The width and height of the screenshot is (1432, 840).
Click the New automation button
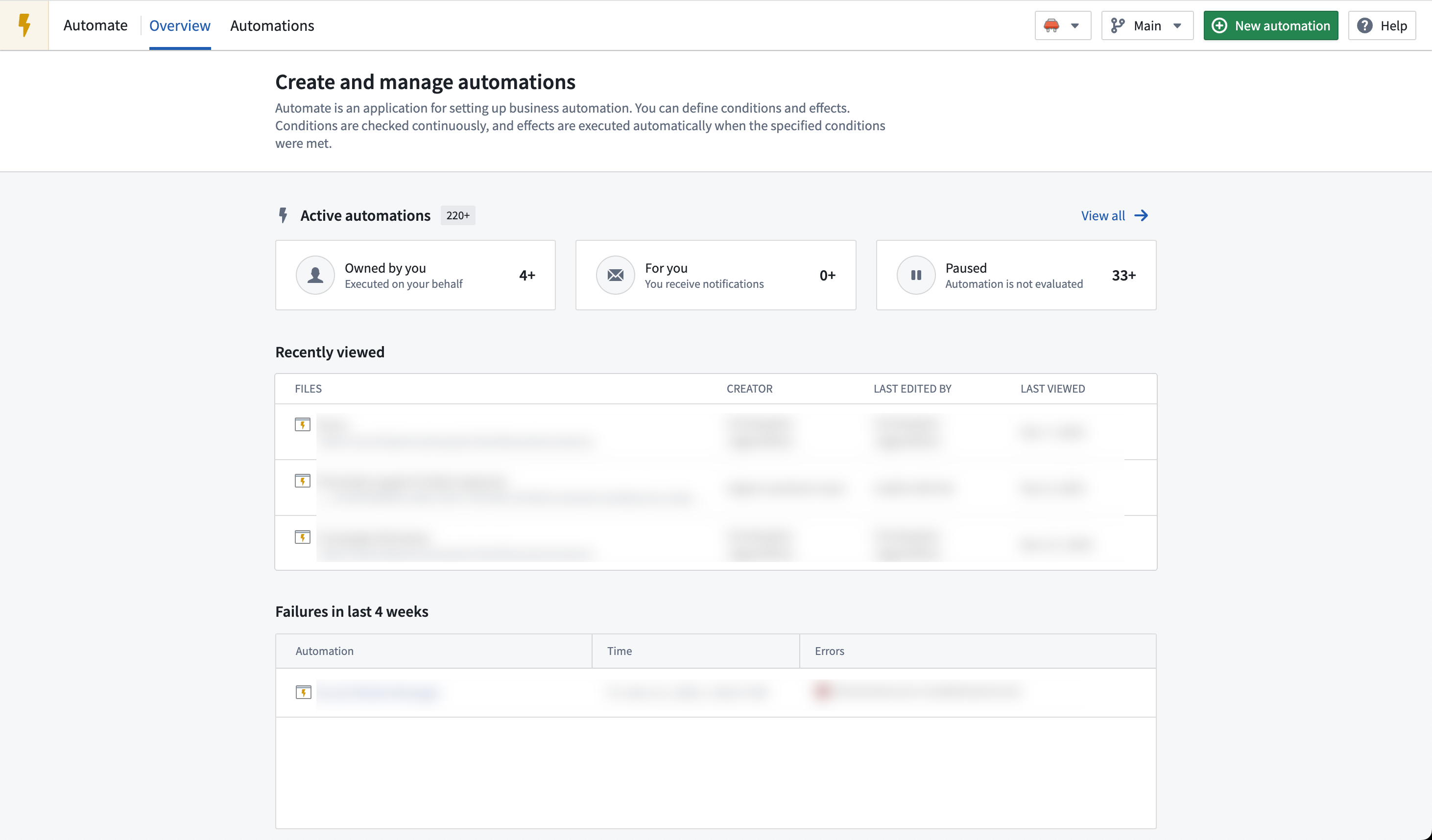(1270, 25)
